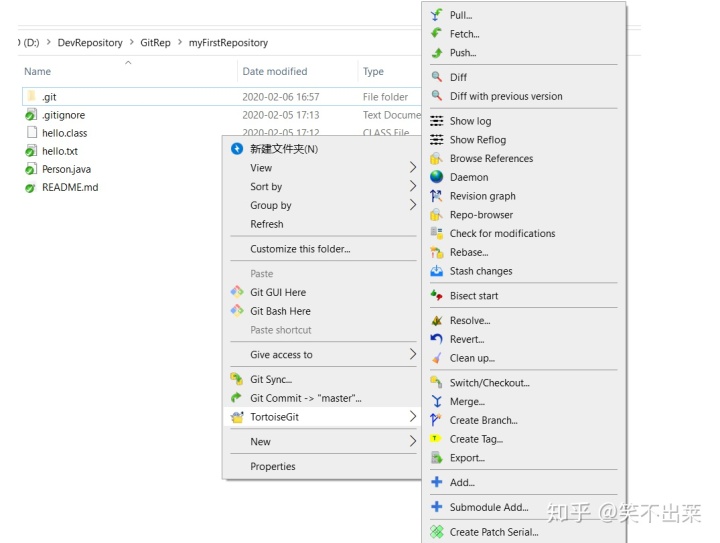Click the Submodule Add plus icon

point(437,507)
